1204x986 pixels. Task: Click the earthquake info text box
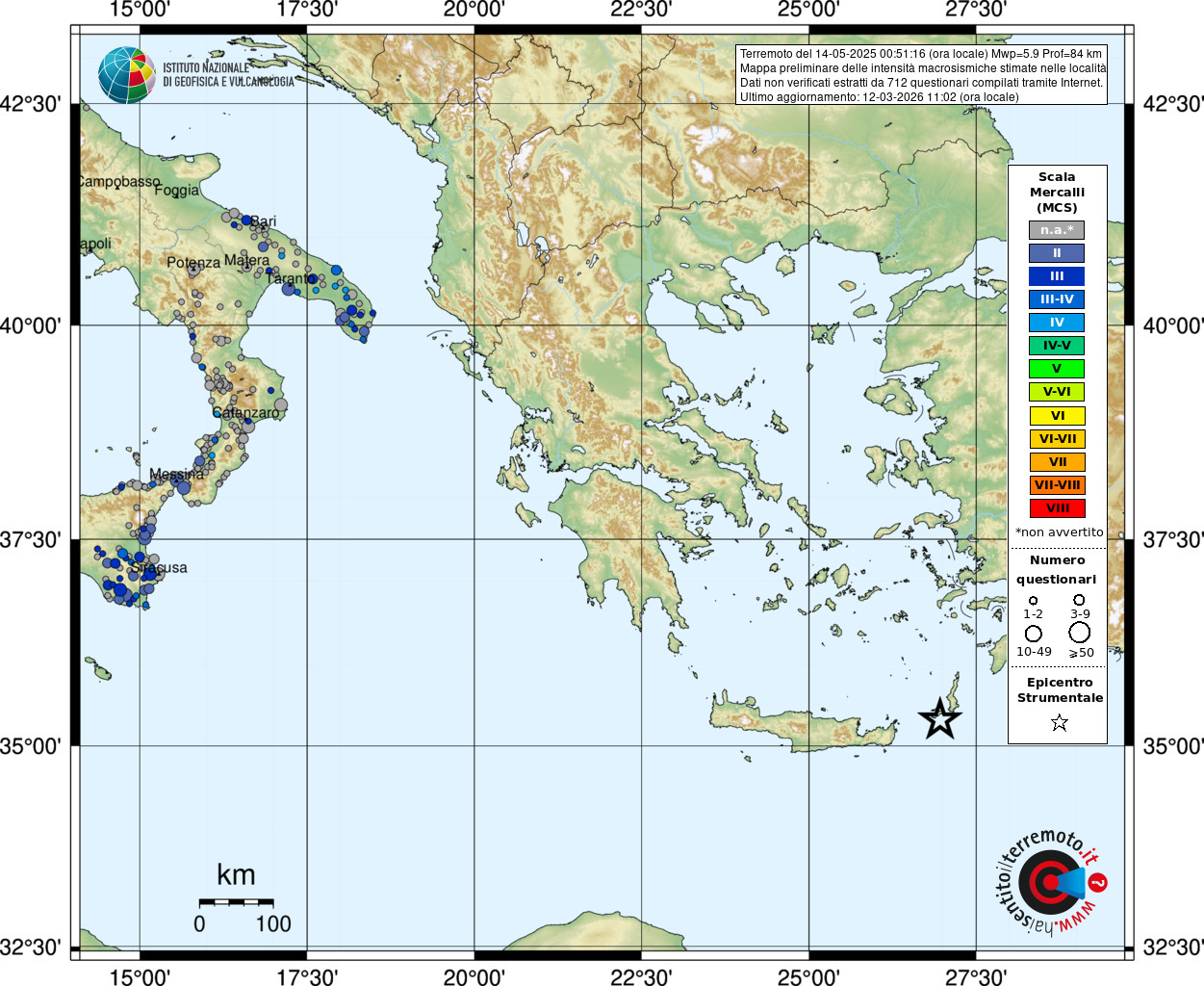[921, 75]
